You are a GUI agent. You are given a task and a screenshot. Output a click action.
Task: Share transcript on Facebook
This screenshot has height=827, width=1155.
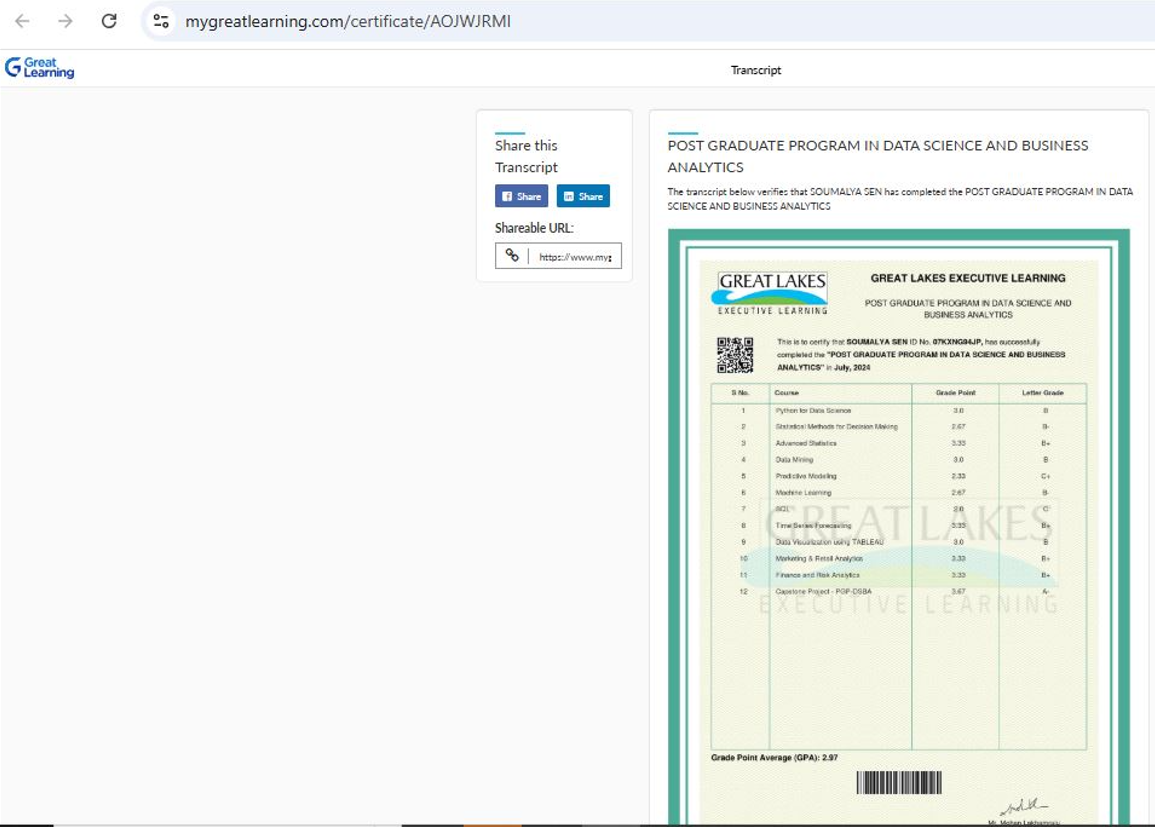click(x=522, y=196)
